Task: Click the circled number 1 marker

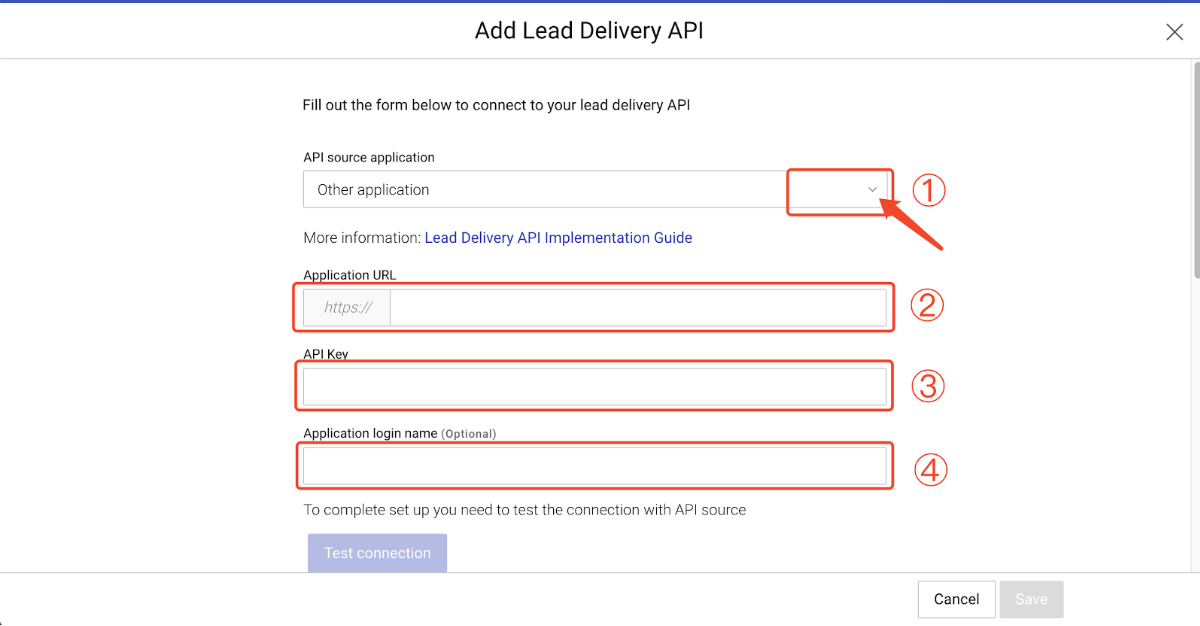Action: 928,190
